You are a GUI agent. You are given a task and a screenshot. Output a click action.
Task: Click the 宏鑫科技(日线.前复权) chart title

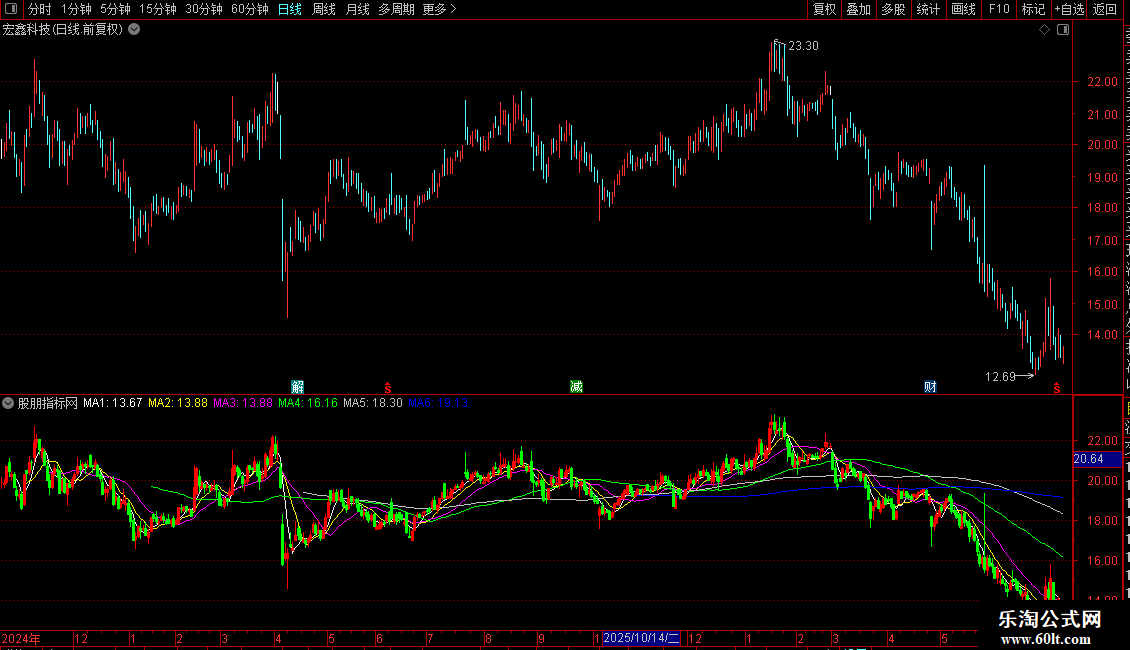coord(63,30)
